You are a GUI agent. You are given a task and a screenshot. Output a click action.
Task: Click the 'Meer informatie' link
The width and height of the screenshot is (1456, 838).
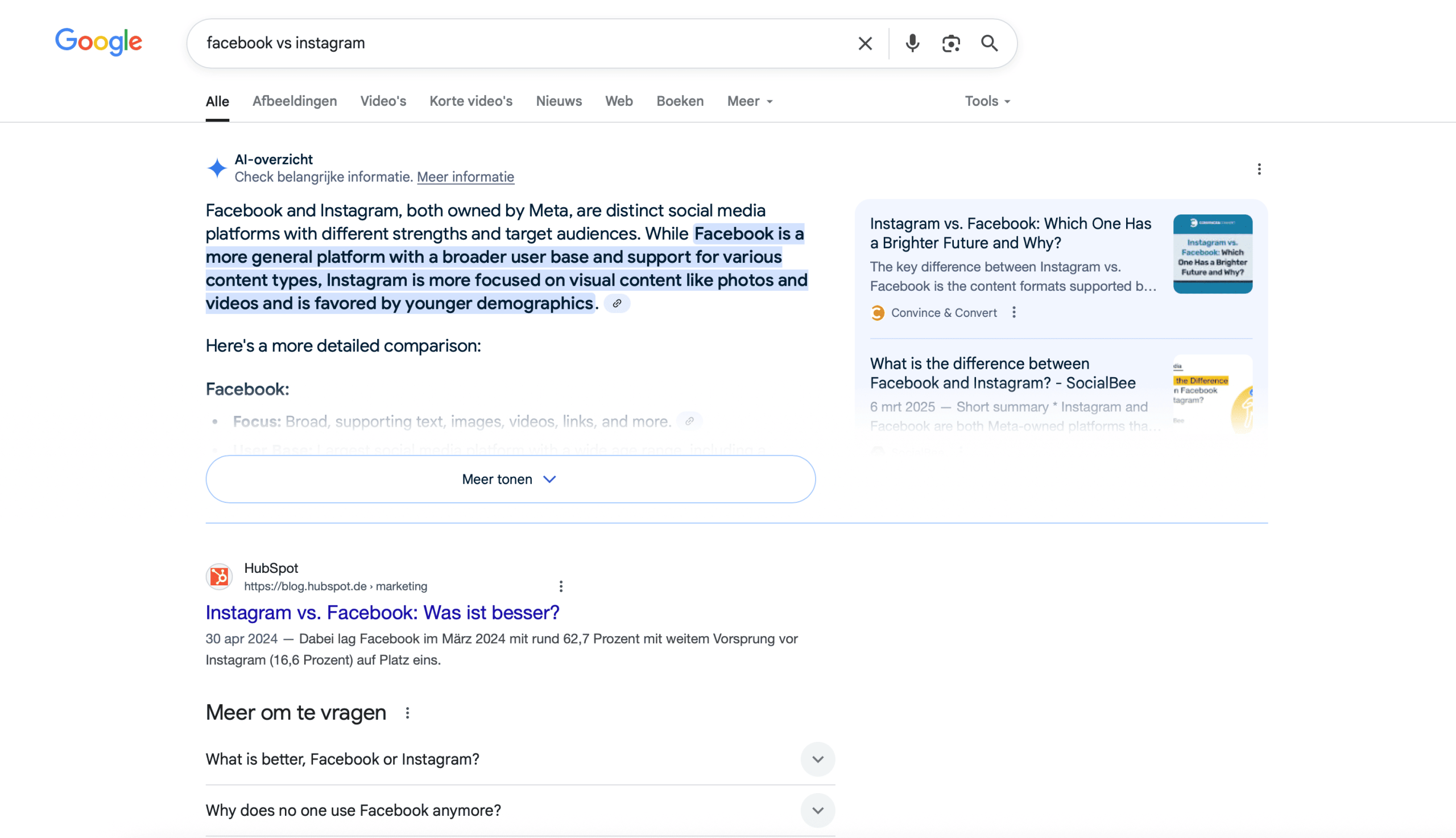pos(465,177)
